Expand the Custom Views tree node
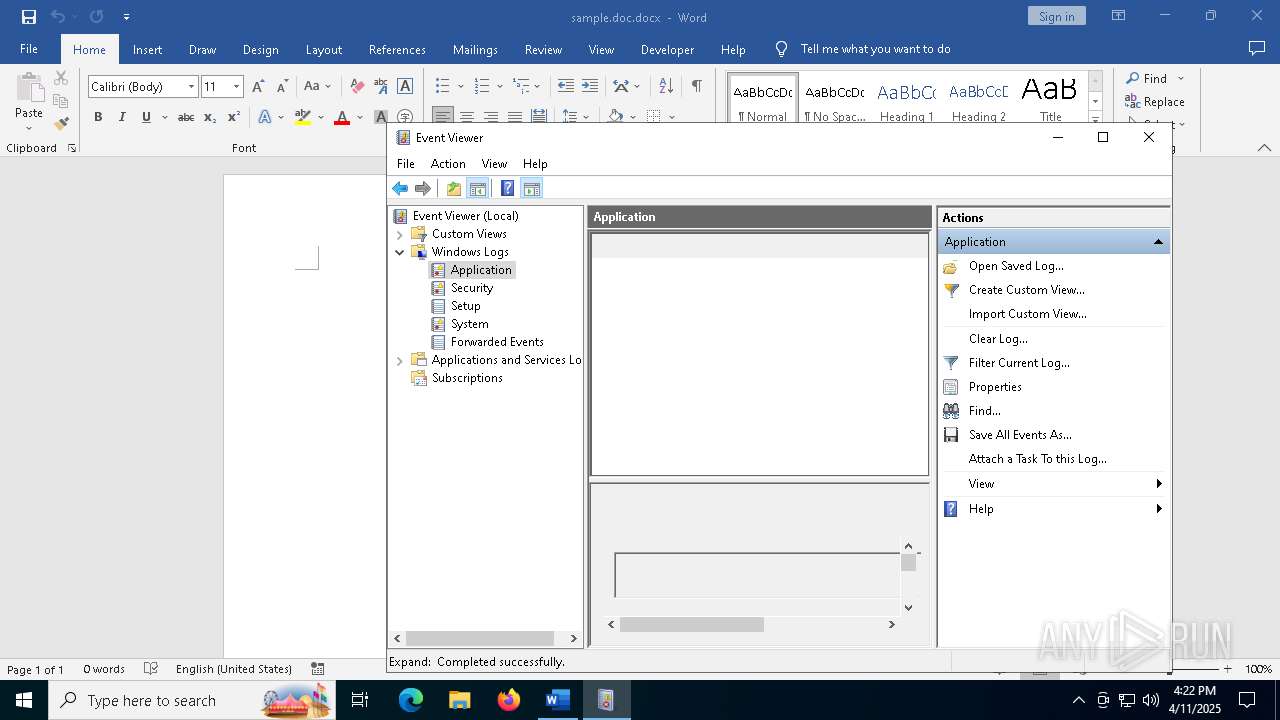This screenshot has width=1280, height=720. pyautogui.click(x=400, y=234)
